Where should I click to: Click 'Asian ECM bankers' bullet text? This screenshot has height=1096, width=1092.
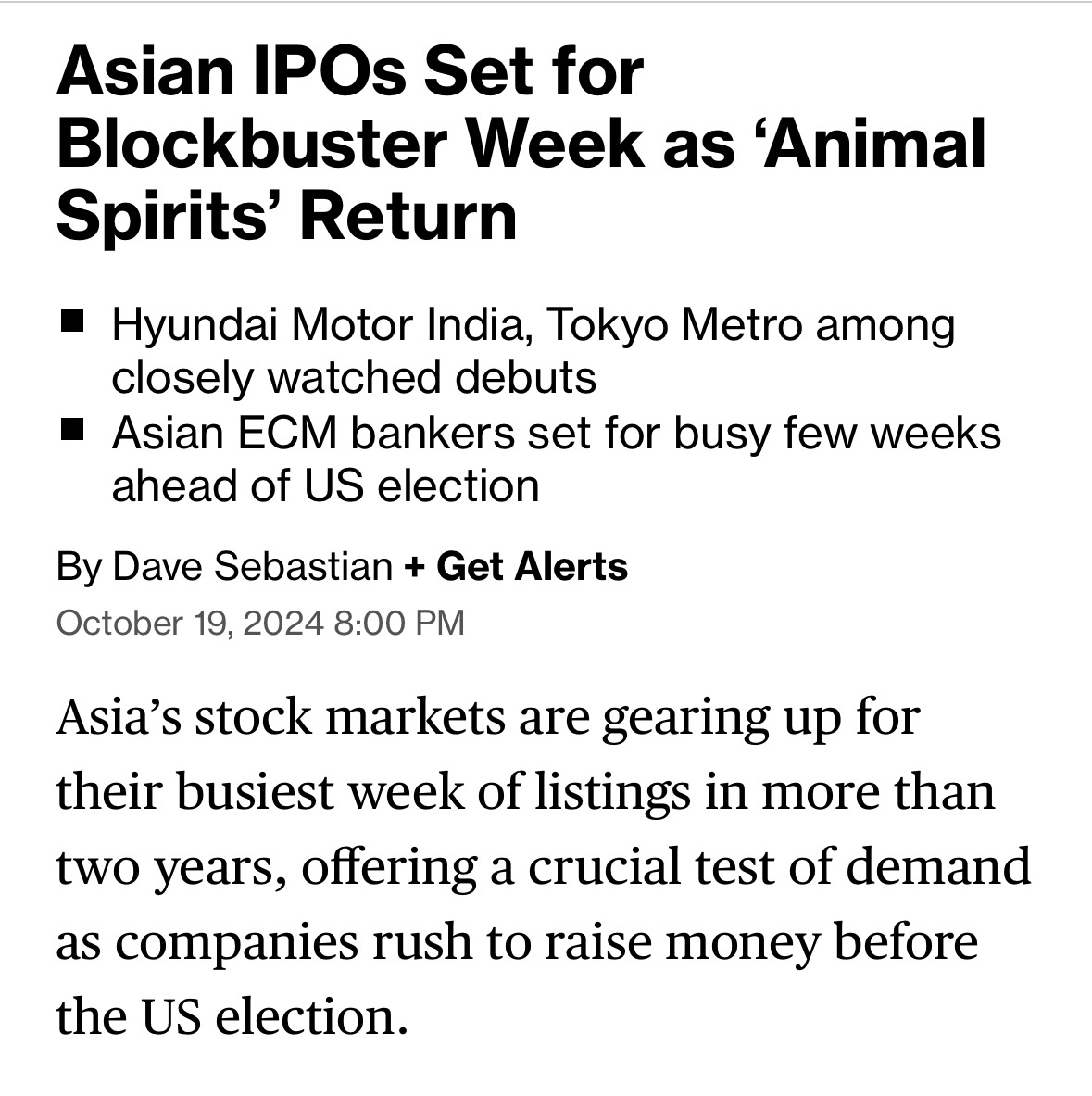313,433
